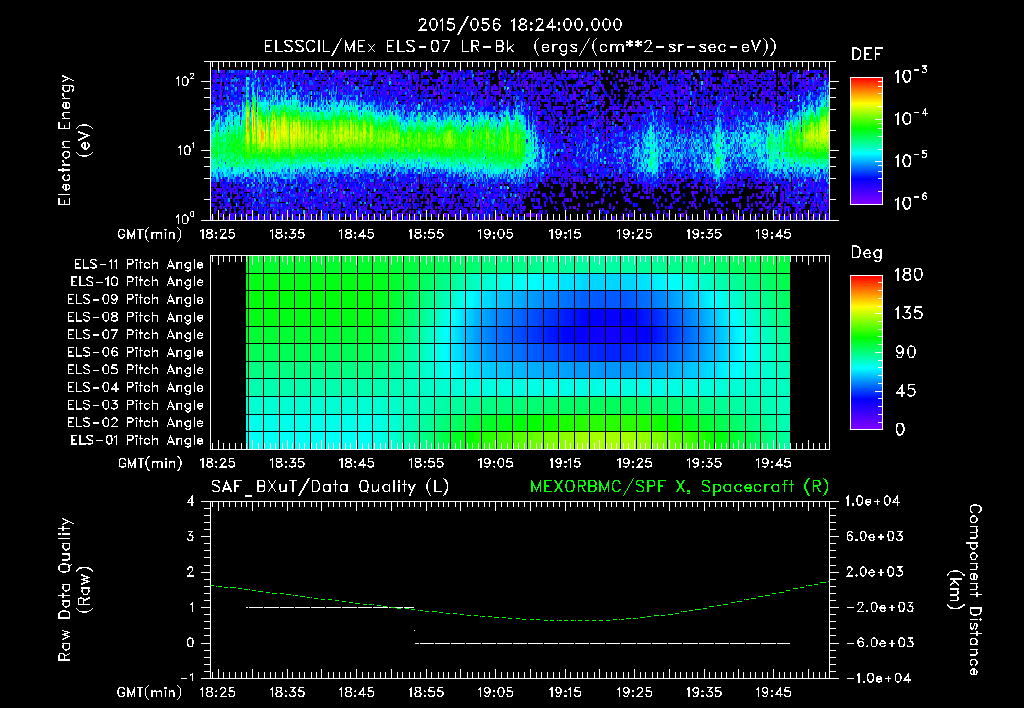1024x708 pixels.
Task: Click the '10^-3' DEF color bar tick
Action: coord(910,76)
